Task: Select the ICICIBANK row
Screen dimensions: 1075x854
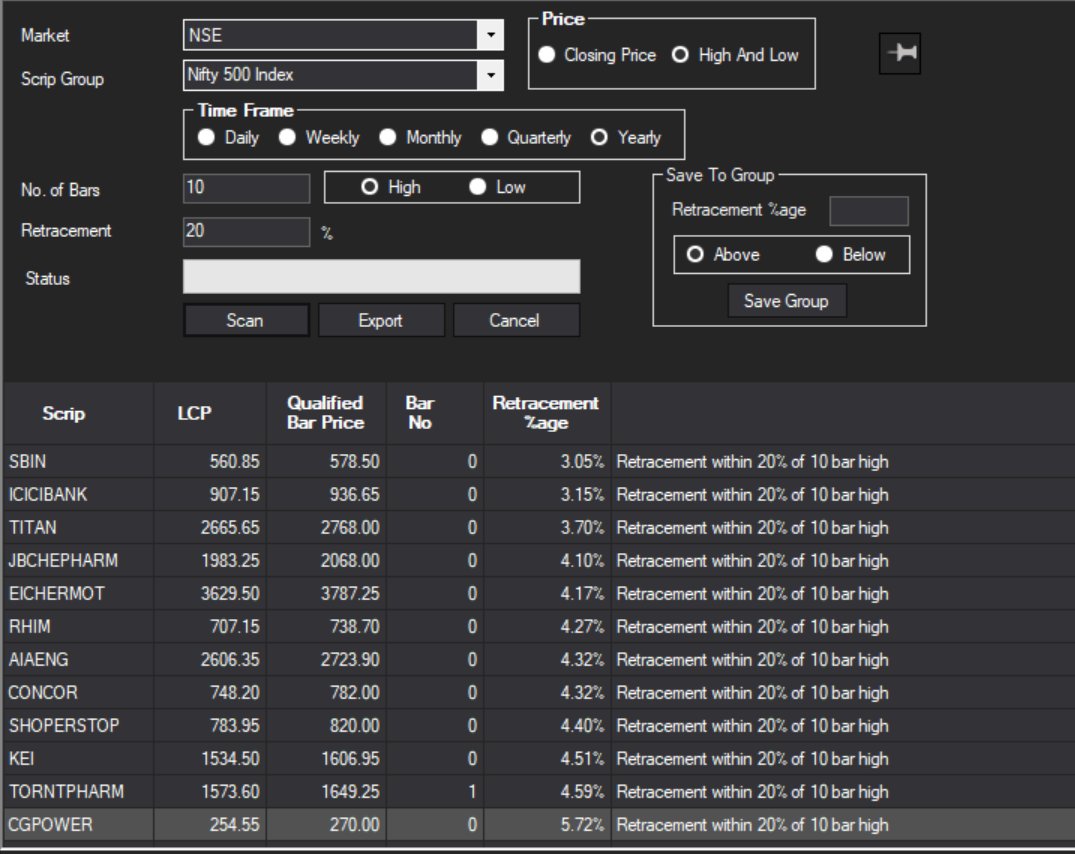Action: [539, 494]
